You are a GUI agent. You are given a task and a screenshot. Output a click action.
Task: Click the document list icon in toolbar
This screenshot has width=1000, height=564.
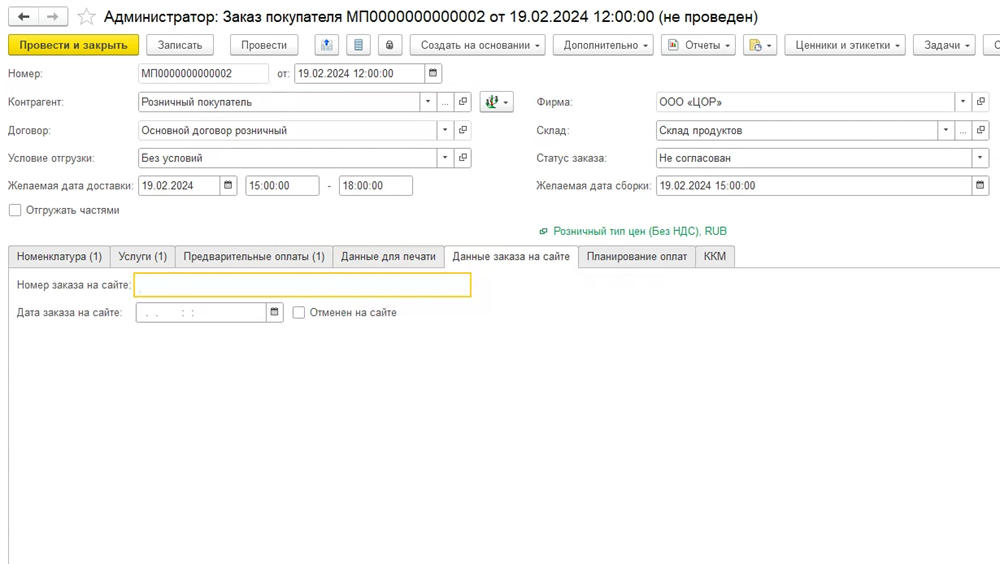[358, 45]
